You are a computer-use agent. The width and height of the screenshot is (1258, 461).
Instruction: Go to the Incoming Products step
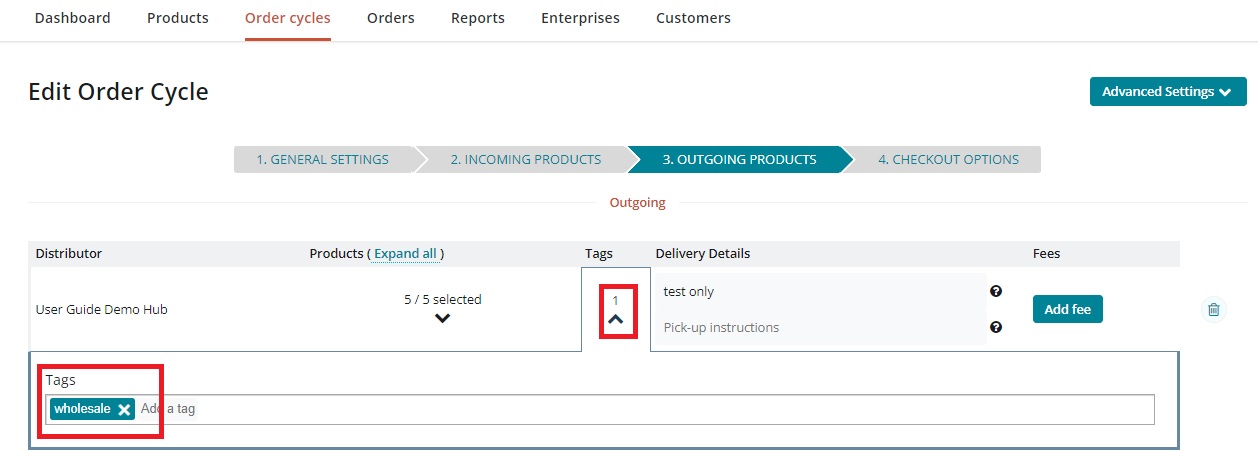[x=525, y=159]
